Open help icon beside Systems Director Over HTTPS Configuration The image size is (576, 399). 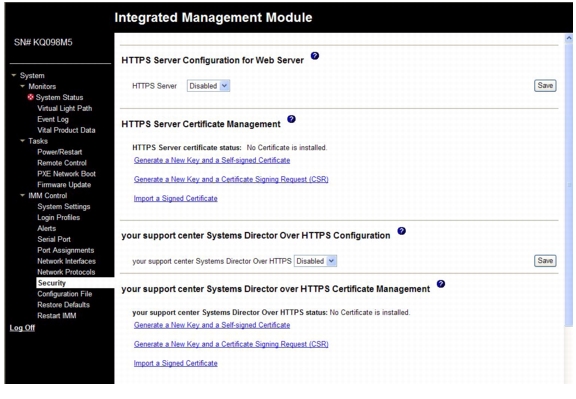click(x=402, y=231)
